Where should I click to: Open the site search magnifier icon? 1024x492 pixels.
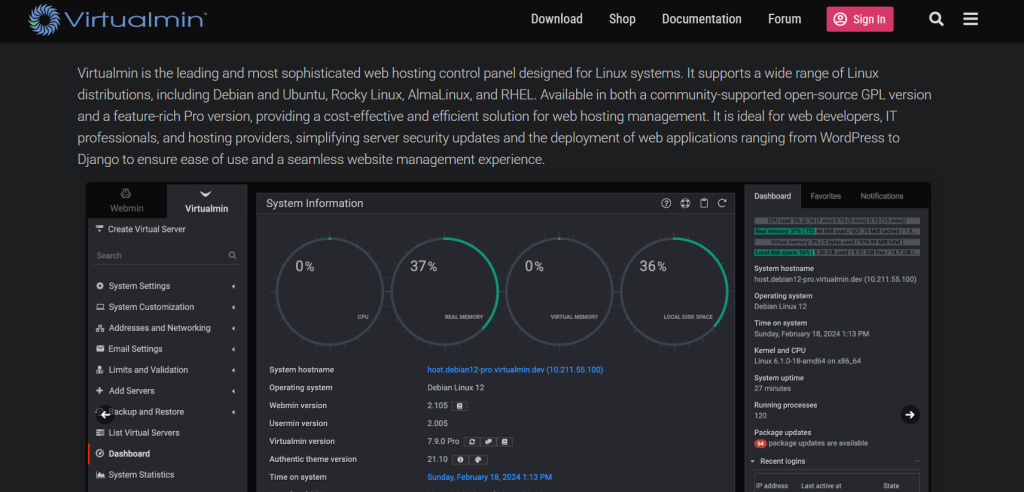936,19
